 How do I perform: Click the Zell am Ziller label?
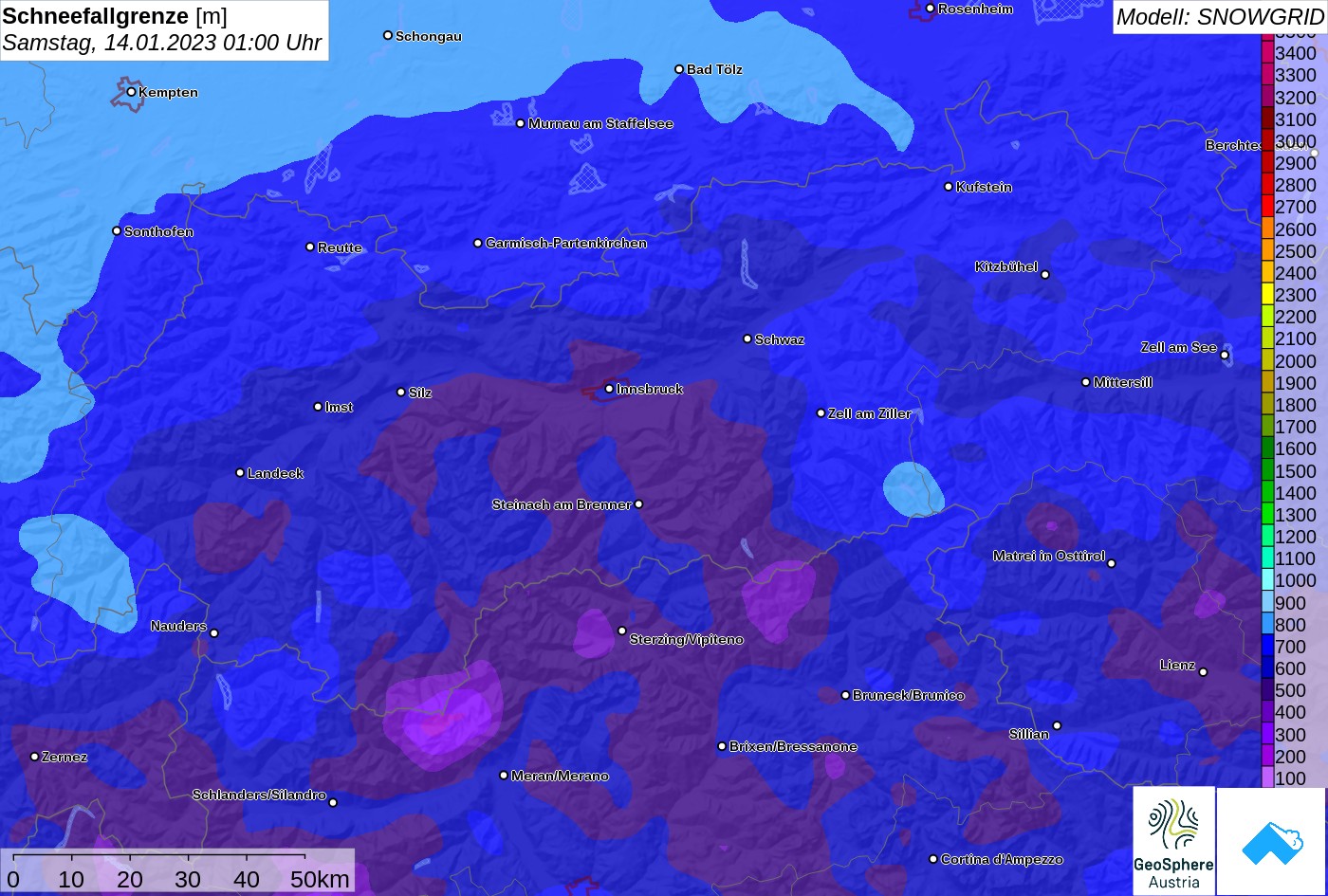870,413
